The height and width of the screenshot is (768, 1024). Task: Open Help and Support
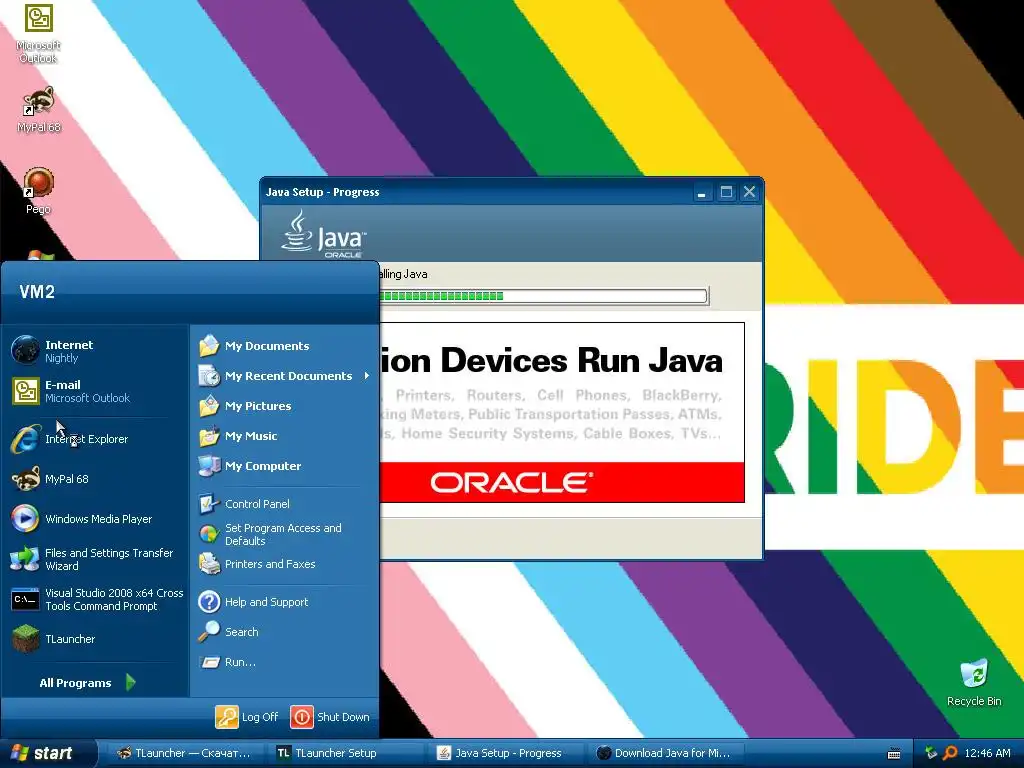(285, 601)
